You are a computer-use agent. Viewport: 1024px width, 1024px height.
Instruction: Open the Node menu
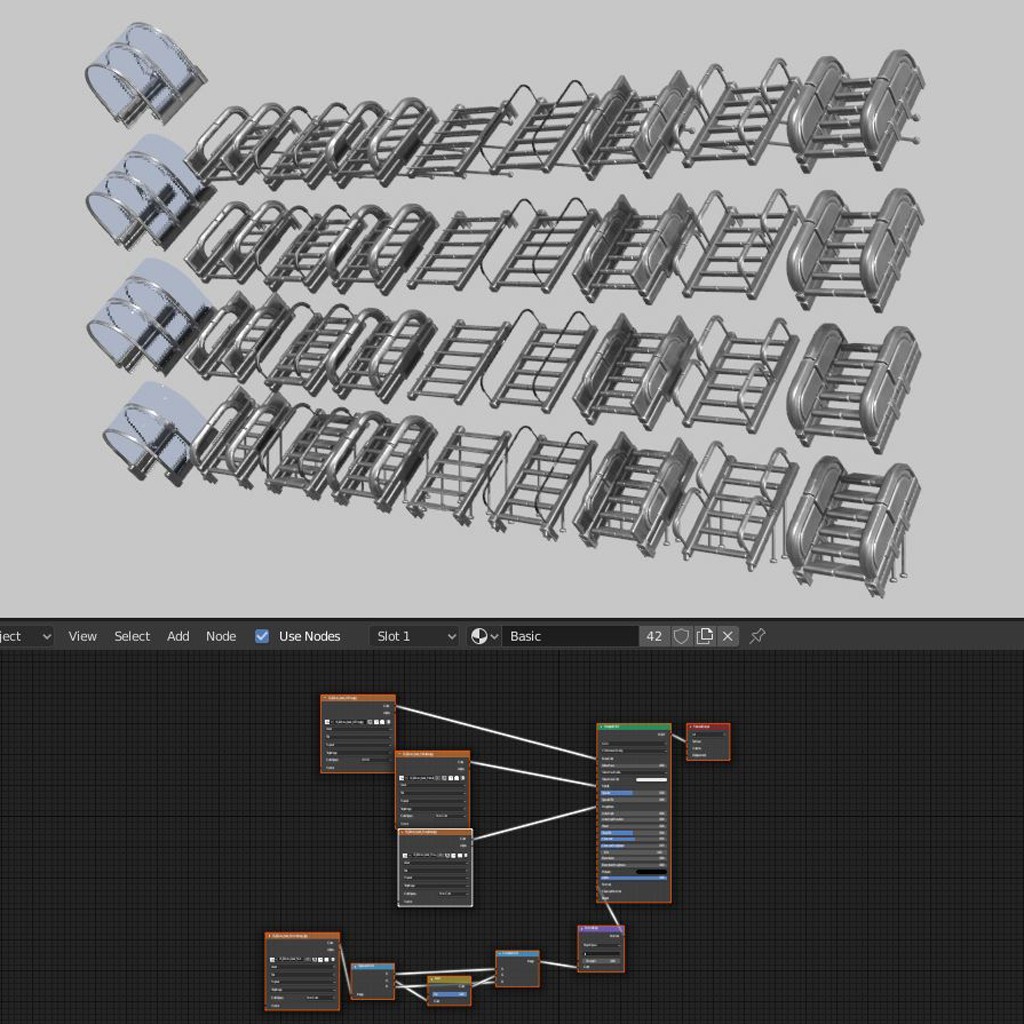click(221, 636)
